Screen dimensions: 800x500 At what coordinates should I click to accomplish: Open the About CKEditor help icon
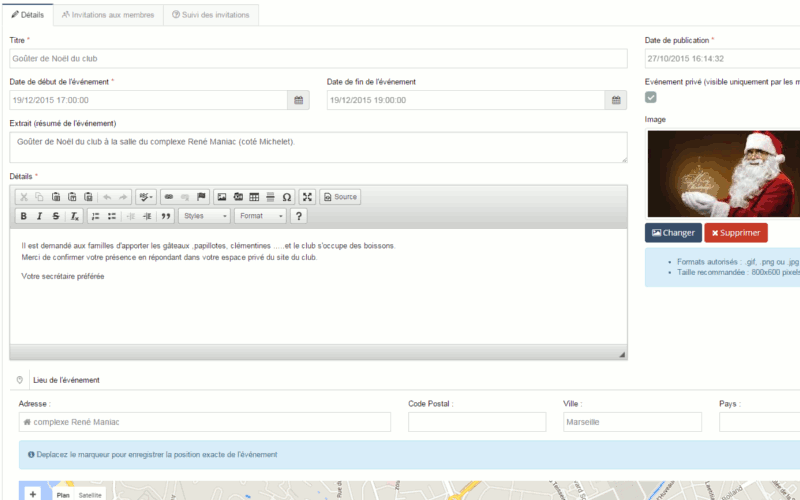298,216
